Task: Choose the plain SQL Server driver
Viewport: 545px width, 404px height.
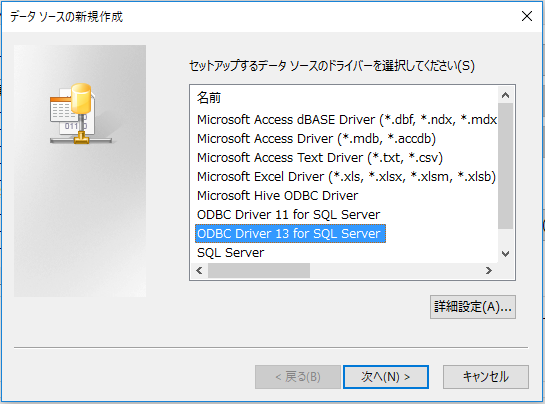Action: 230,253
